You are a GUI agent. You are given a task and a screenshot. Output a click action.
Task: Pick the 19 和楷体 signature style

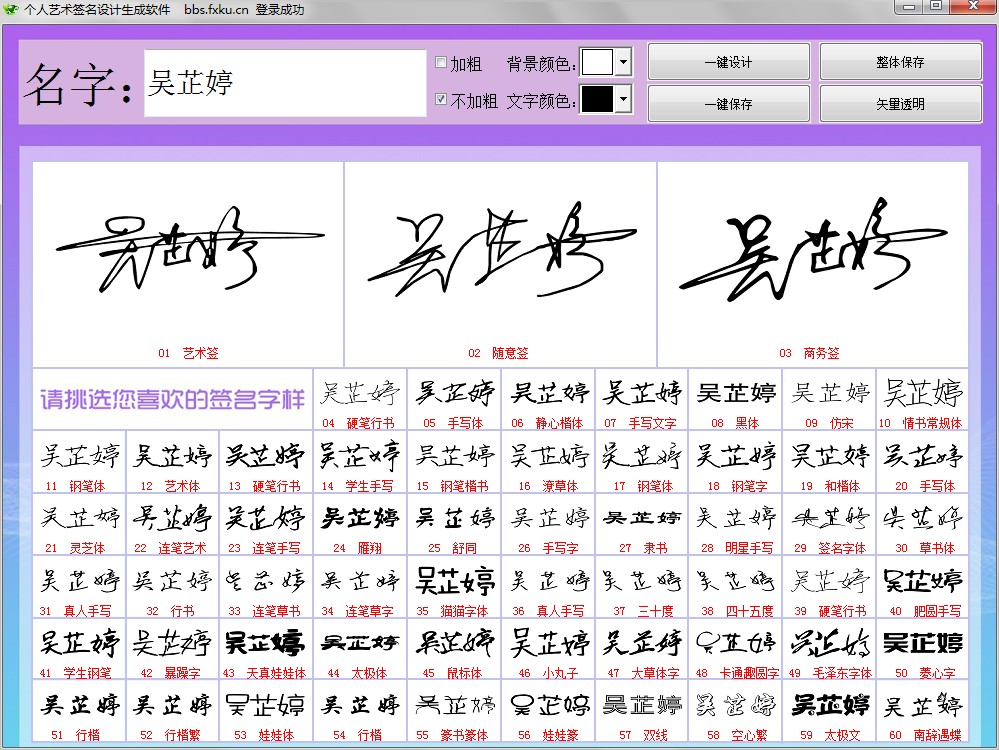[830, 461]
